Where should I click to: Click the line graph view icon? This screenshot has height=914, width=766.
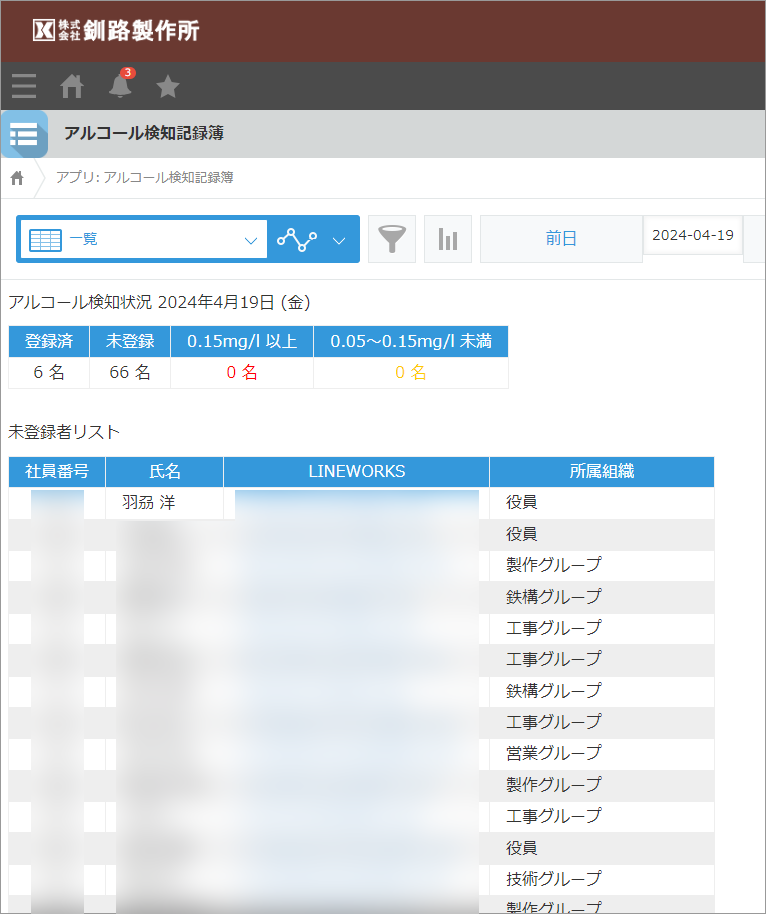[x=297, y=239]
